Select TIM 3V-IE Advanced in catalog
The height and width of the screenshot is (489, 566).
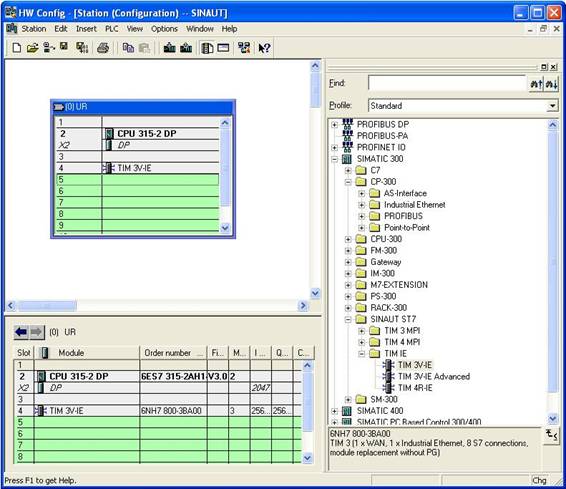click(x=434, y=376)
